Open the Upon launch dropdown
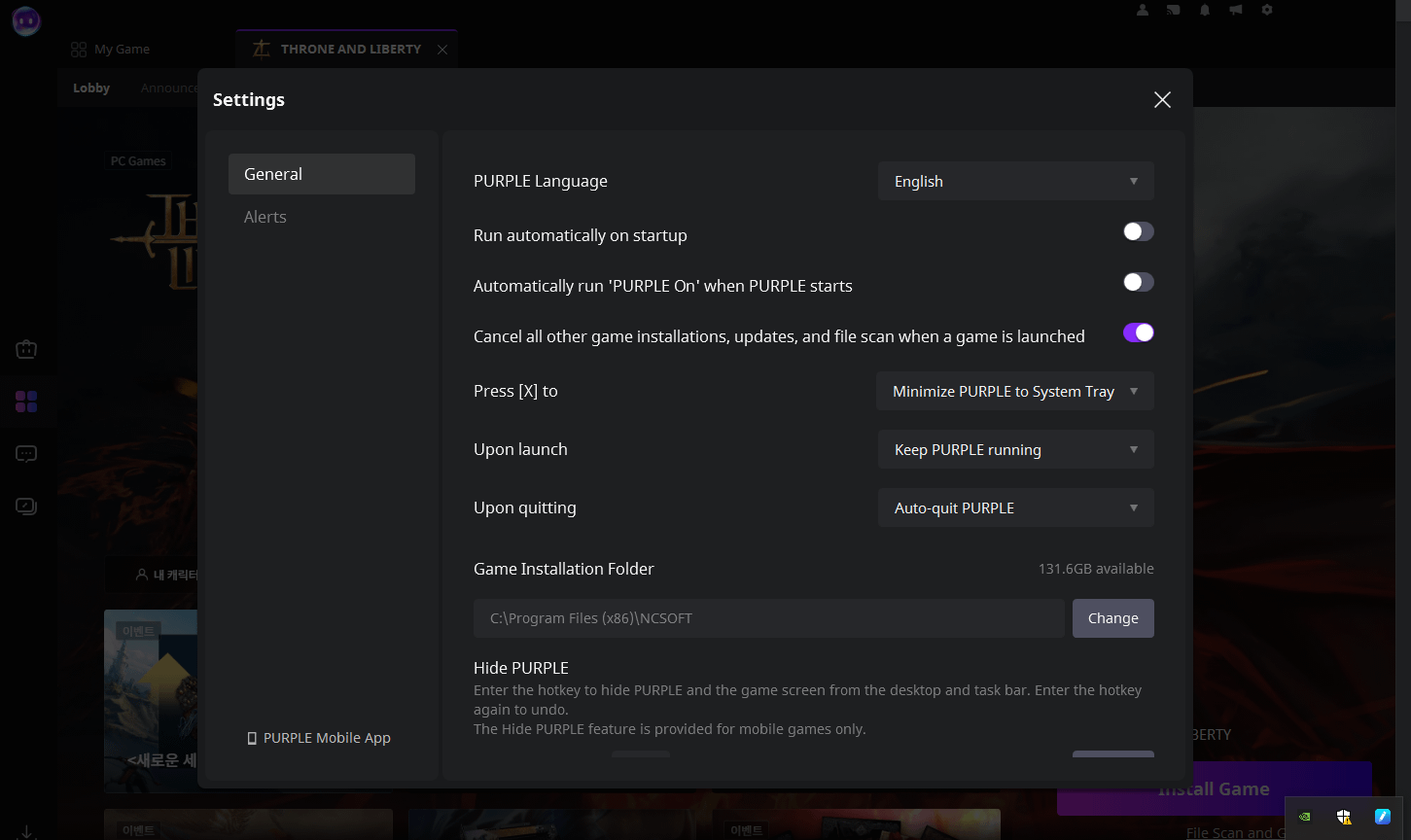 1016,449
